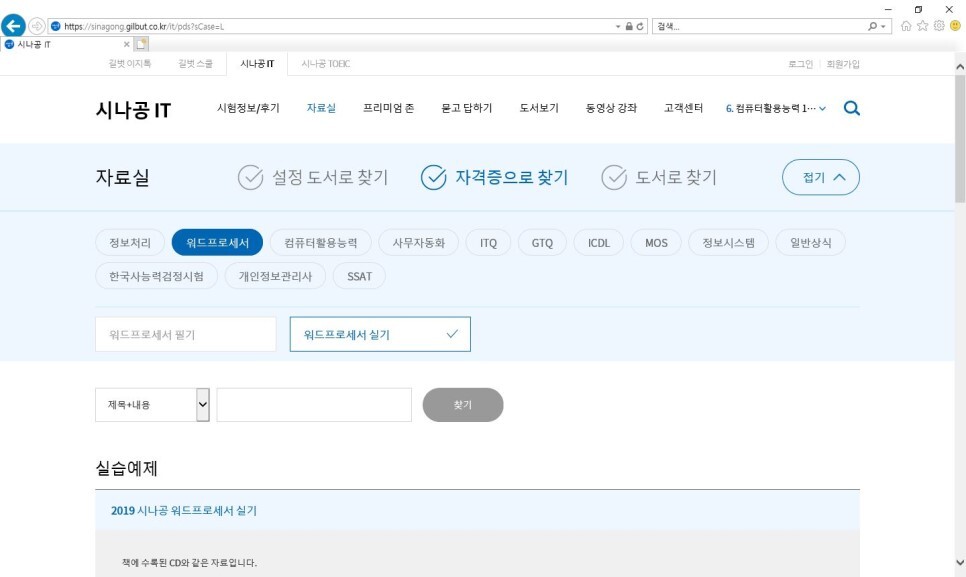The width and height of the screenshot is (966, 577).
Task: Select the 정보처리 category pill
Action: (x=130, y=243)
